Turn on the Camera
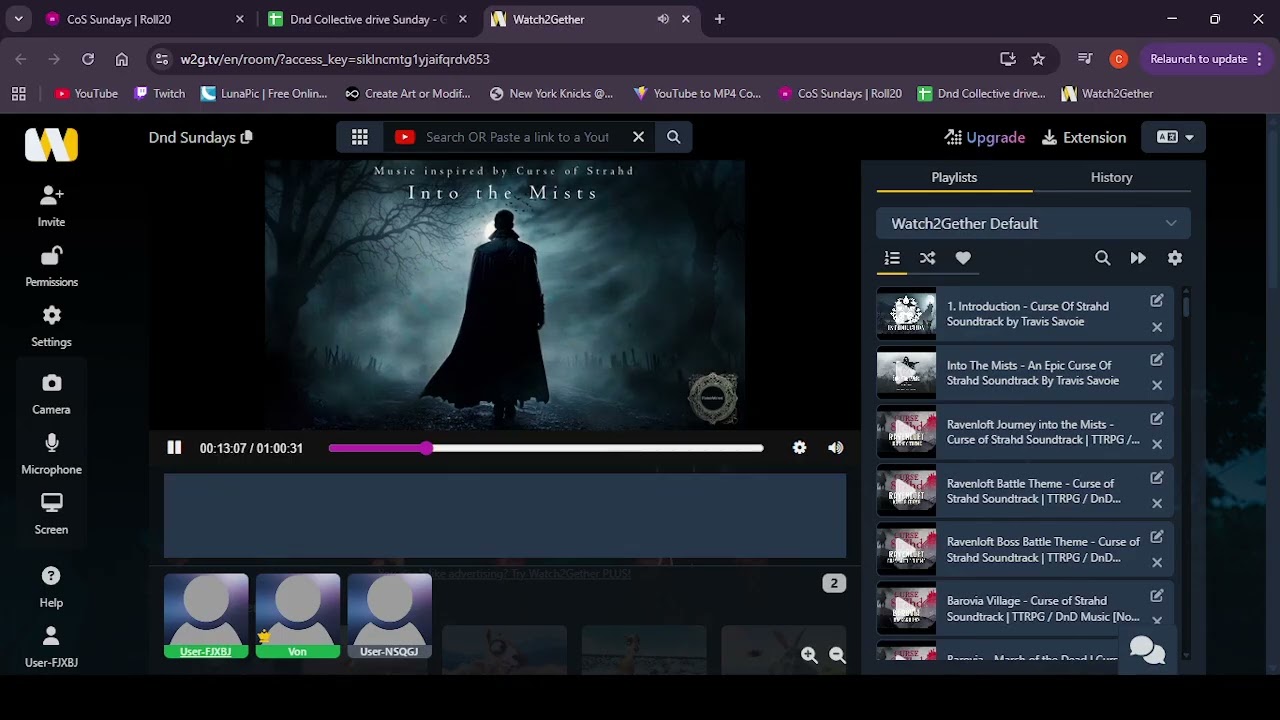Screen dimensions: 1280x720 click(51, 394)
